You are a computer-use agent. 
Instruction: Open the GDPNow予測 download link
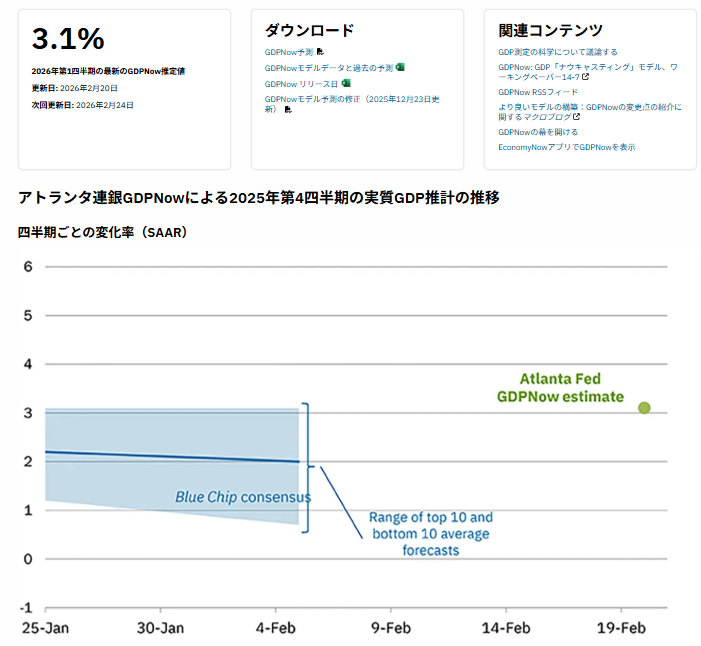coord(289,51)
